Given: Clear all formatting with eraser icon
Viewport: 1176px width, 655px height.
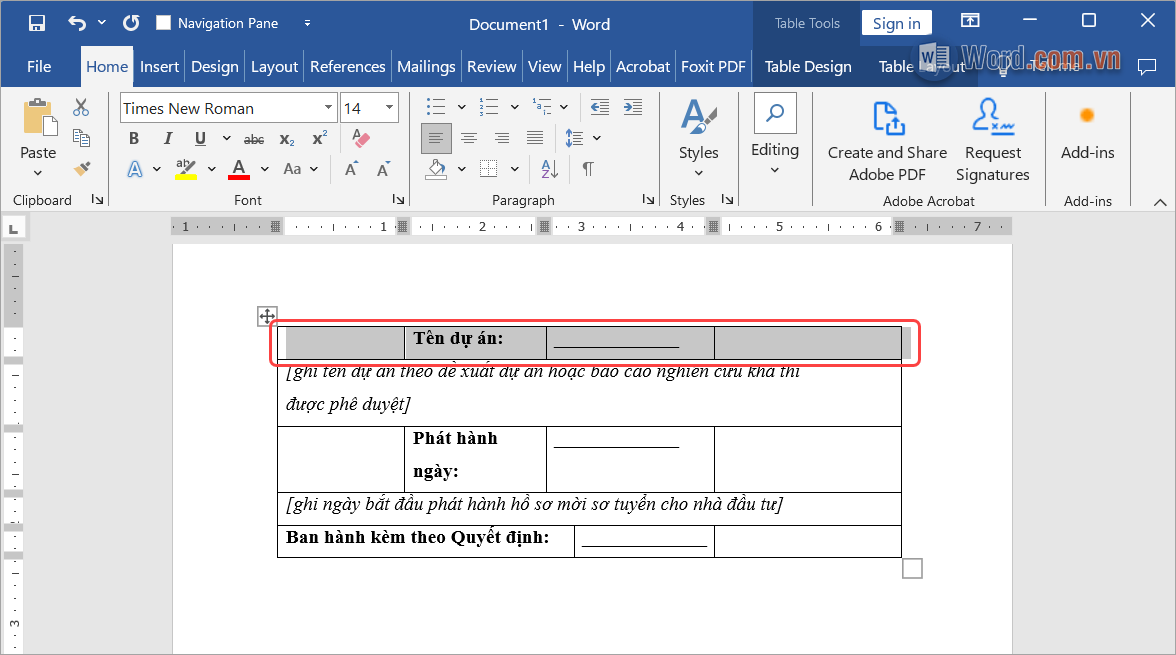Looking at the screenshot, I should coord(361,139).
